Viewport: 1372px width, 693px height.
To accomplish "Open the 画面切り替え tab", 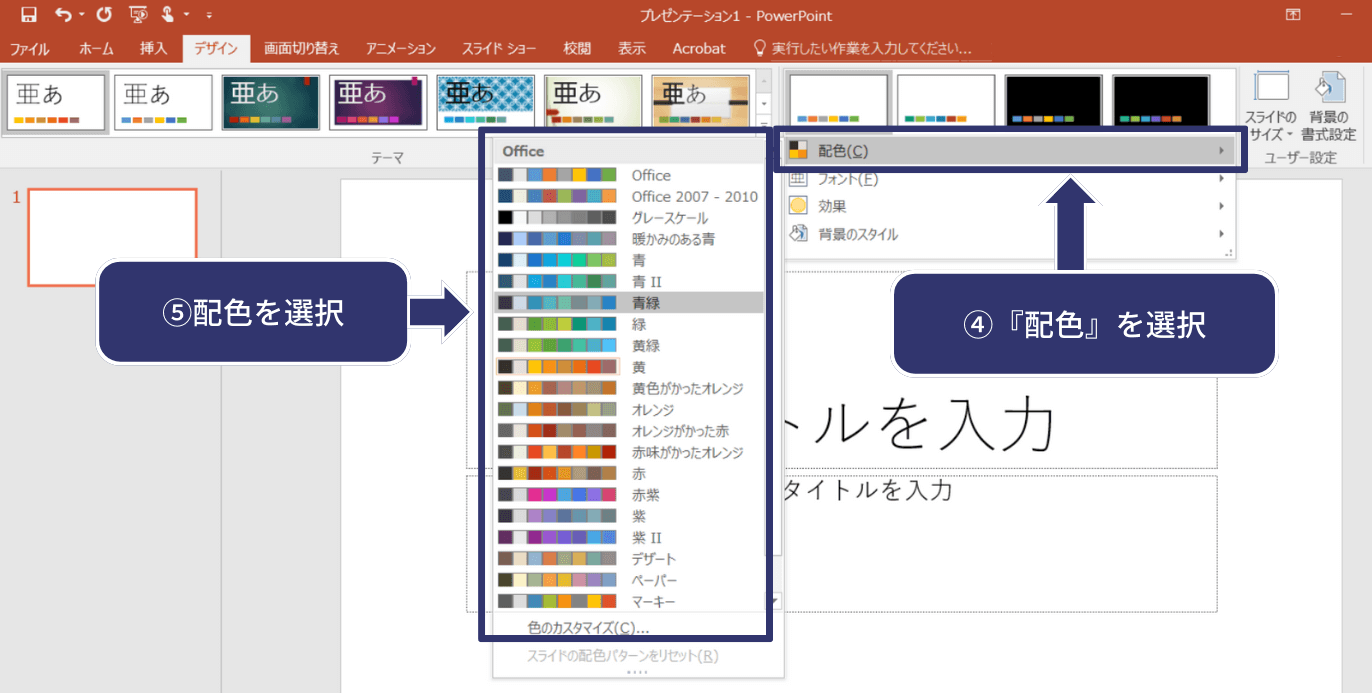I will pyautogui.click(x=301, y=48).
